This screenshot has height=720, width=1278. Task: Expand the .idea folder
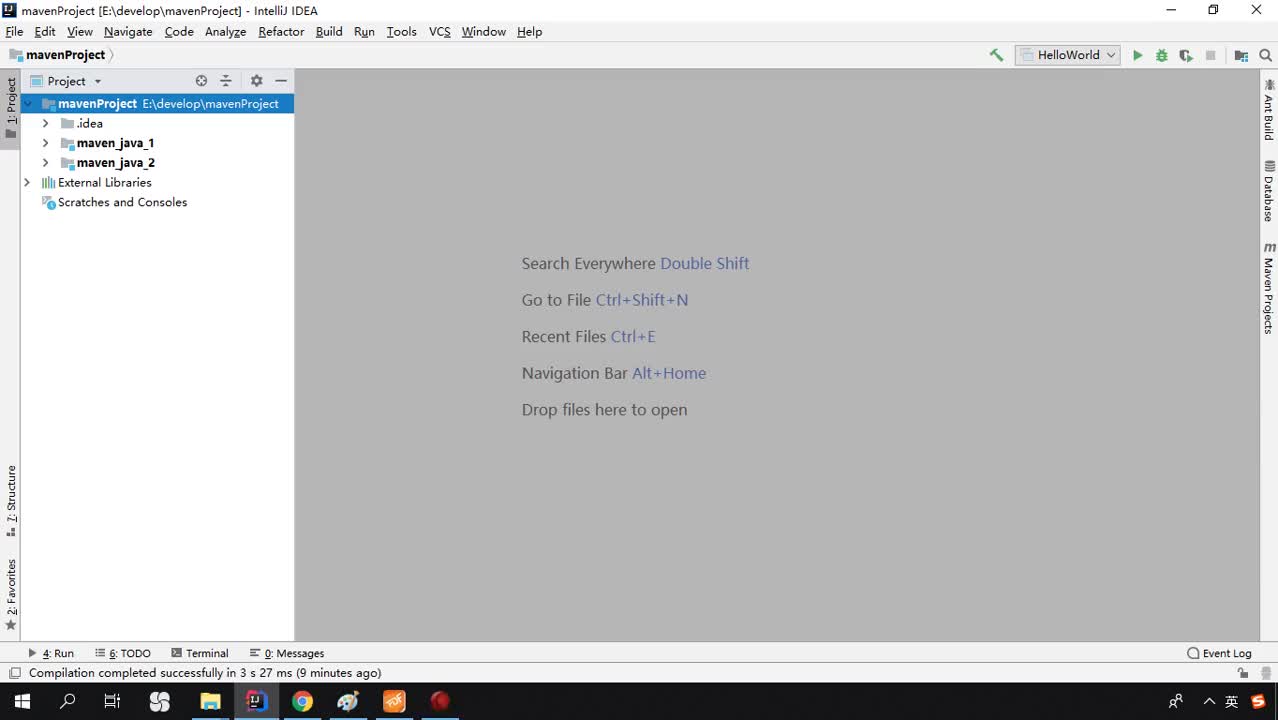click(x=45, y=124)
